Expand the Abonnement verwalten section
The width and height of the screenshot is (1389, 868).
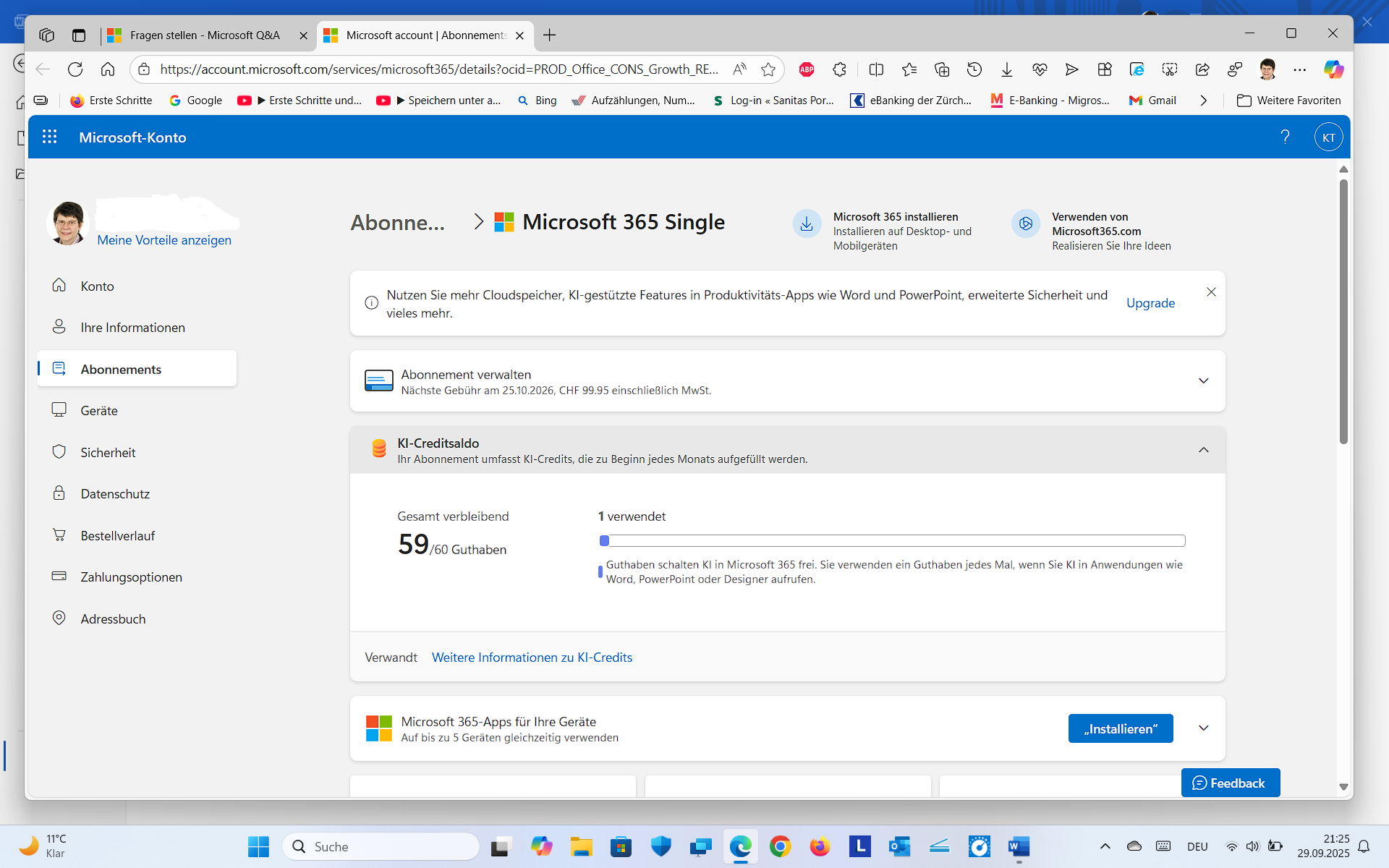(x=1203, y=380)
